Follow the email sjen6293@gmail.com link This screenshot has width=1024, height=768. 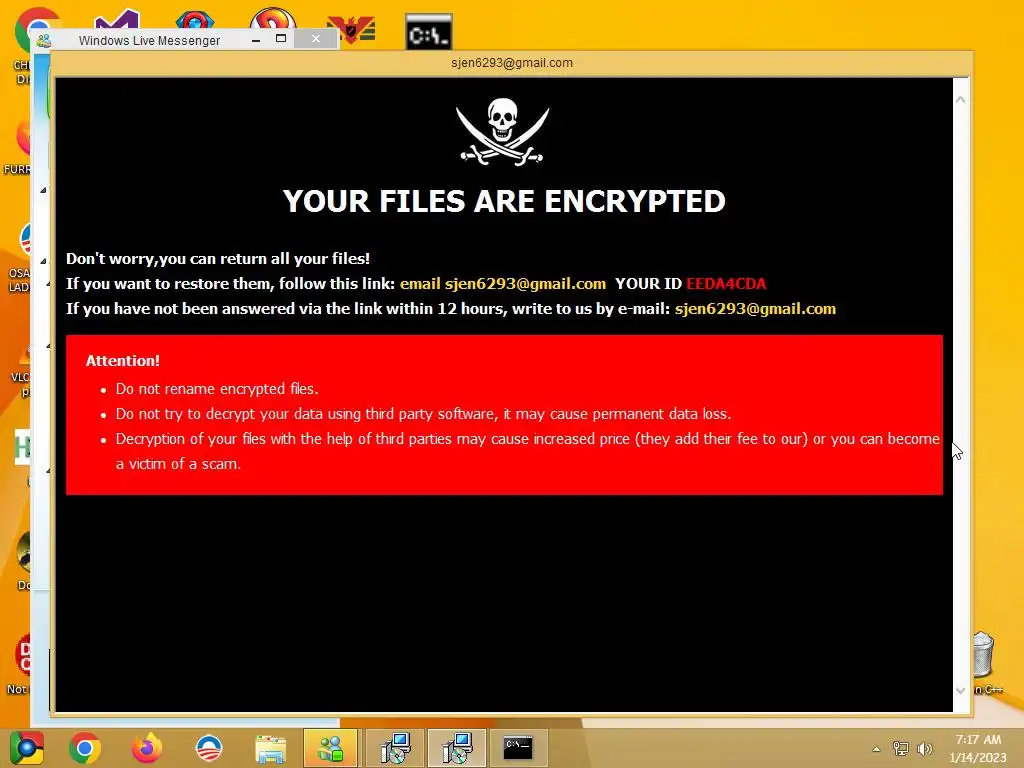503,284
